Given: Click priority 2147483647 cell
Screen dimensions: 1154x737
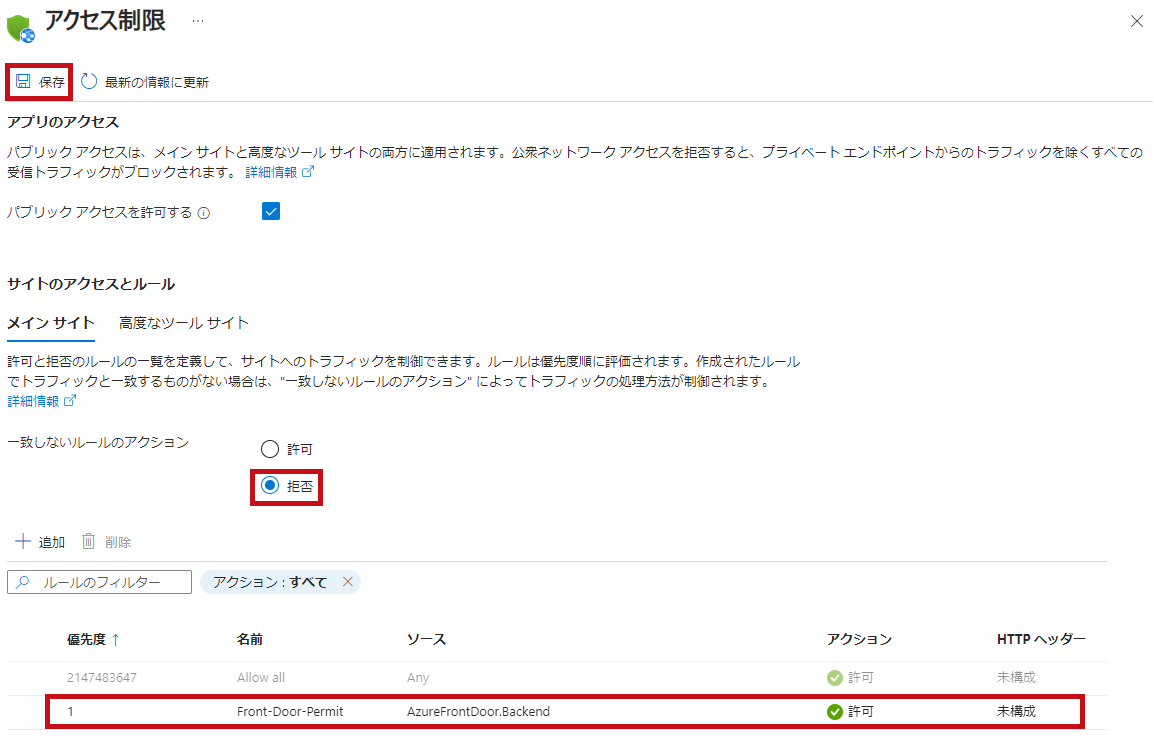Looking at the screenshot, I should [102, 677].
